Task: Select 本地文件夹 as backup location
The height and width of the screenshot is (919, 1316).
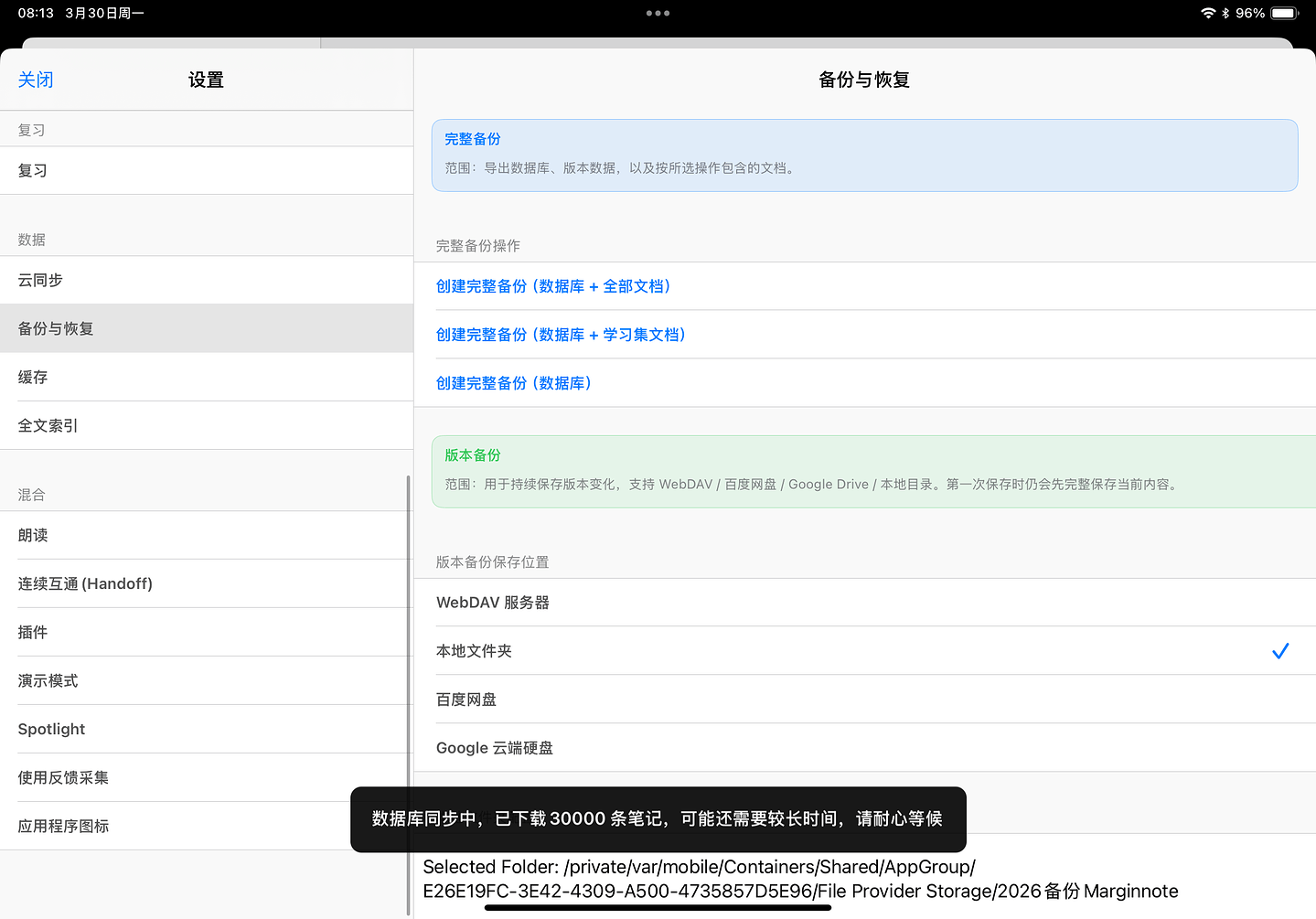Action: (474, 651)
